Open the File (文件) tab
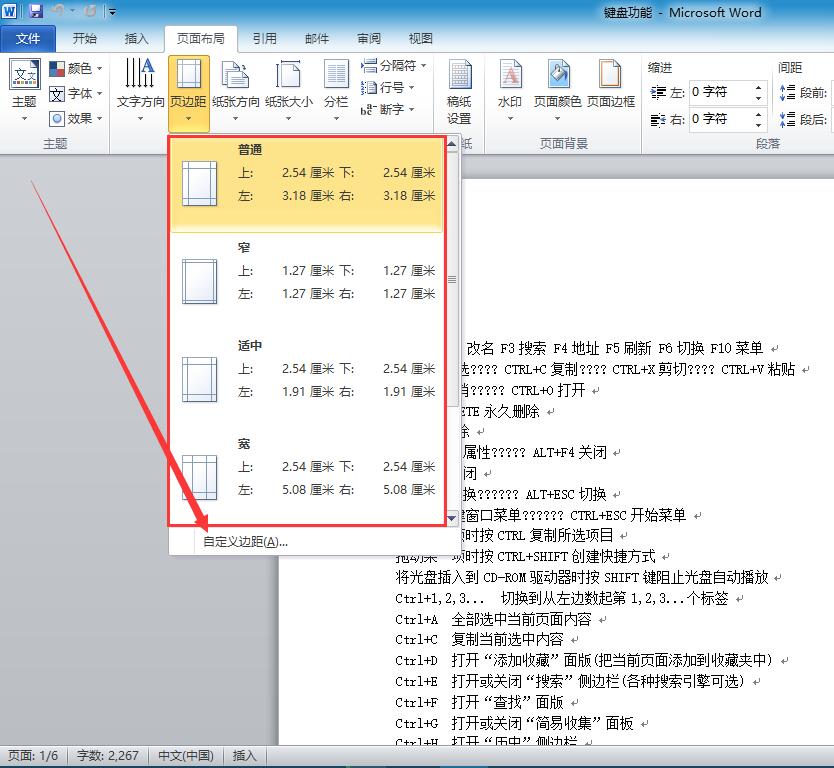Screen dimensions: 834x768 (28, 38)
